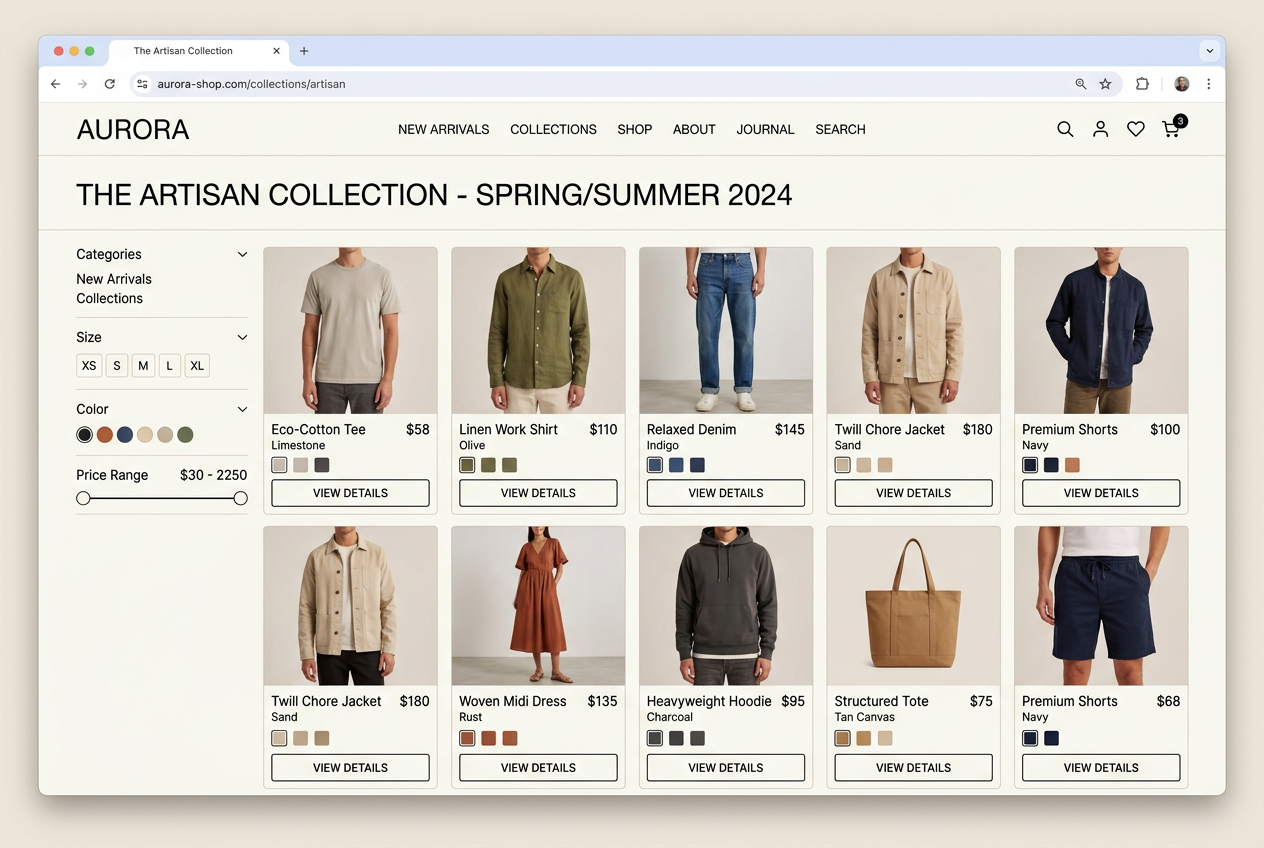This screenshot has width=1264, height=848.
Task: View wishlist via heart icon
Action: [1136, 129]
